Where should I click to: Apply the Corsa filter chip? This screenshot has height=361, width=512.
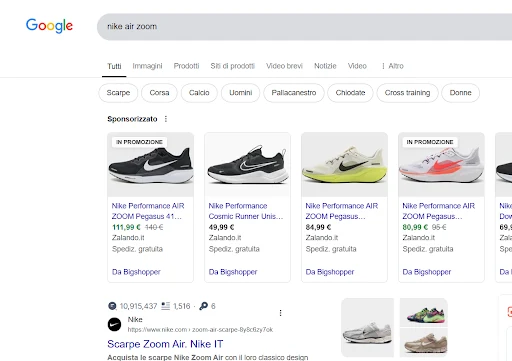click(x=159, y=93)
